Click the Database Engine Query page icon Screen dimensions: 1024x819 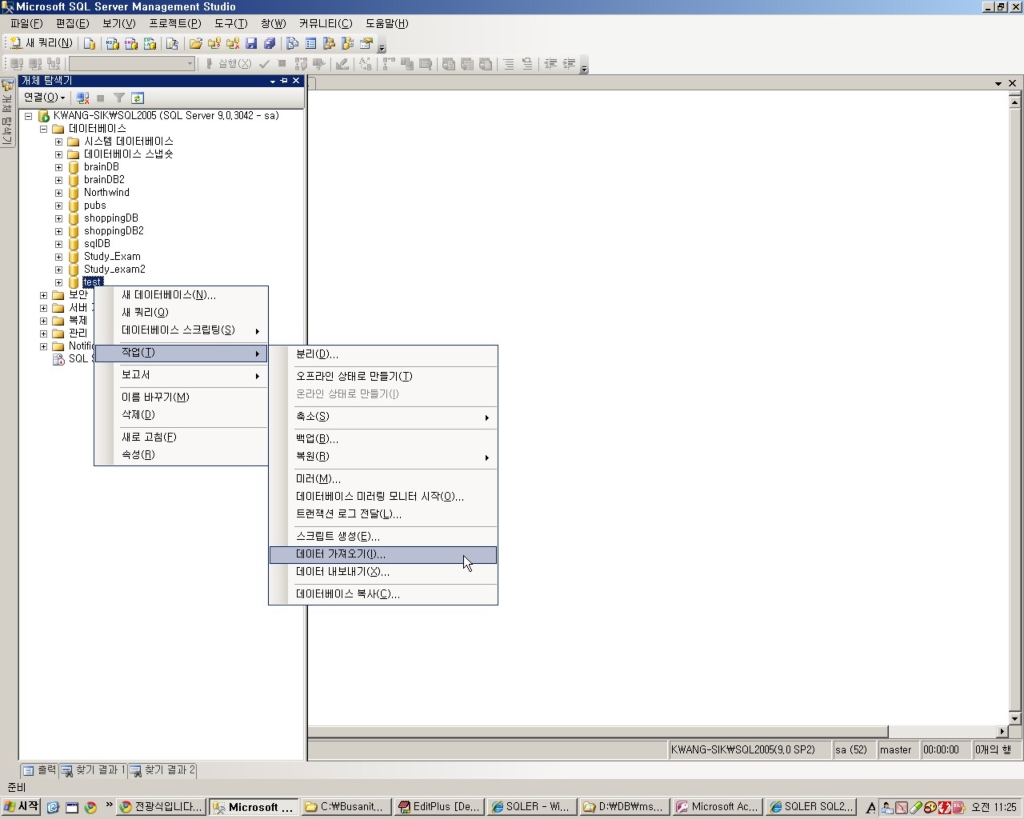click(89, 44)
